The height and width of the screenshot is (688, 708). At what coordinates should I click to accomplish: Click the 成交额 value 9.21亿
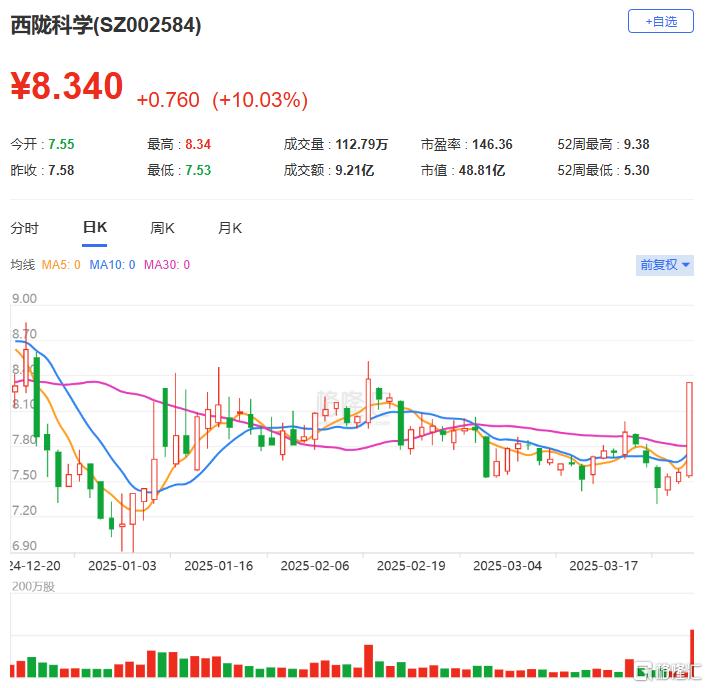(354, 170)
